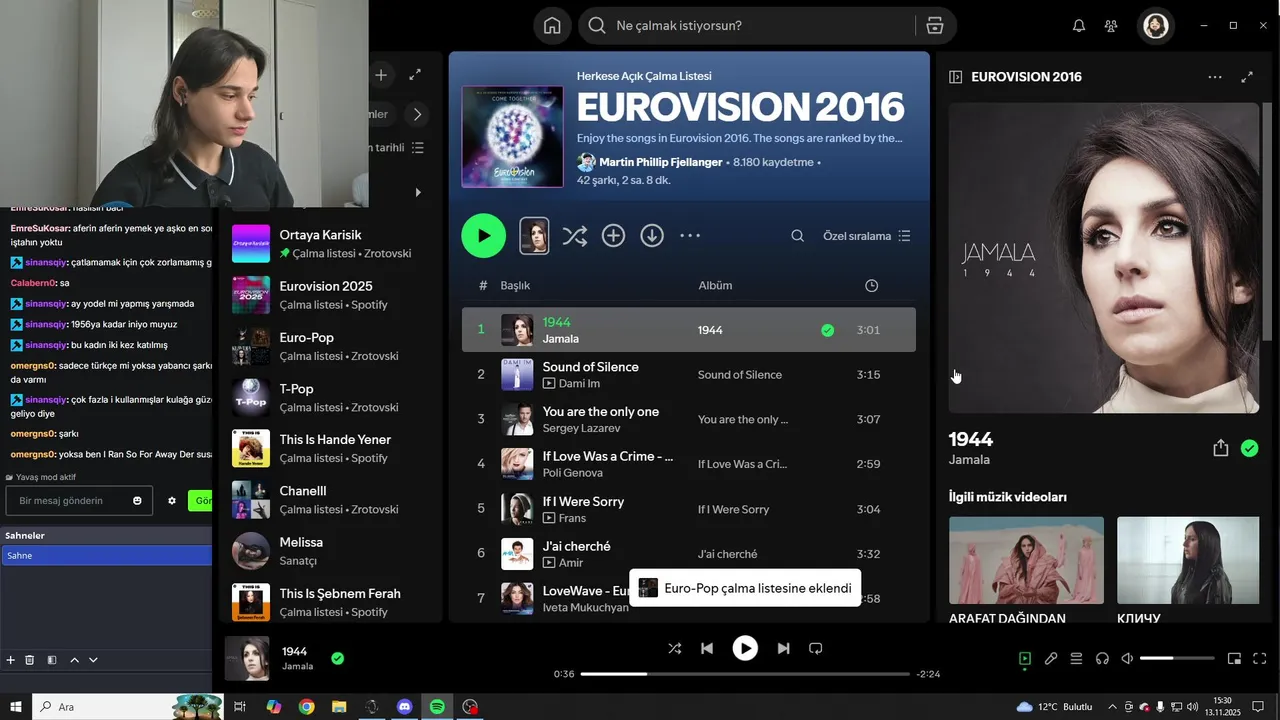This screenshot has width=1280, height=720.
Task: Enter fullscreen player mode
Action: point(1260,658)
